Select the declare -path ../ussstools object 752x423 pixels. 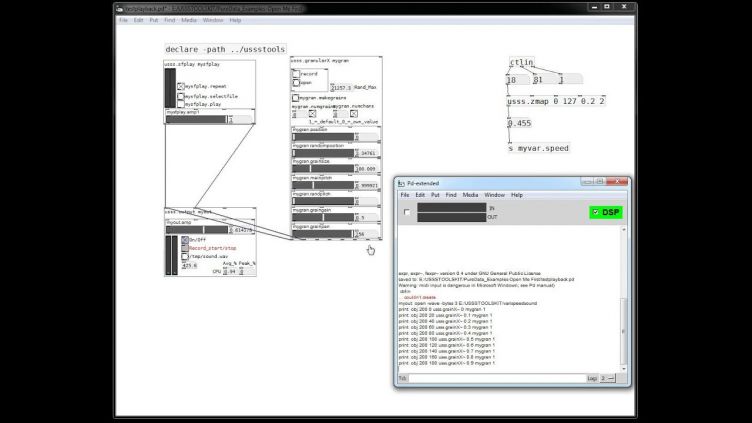(225, 49)
